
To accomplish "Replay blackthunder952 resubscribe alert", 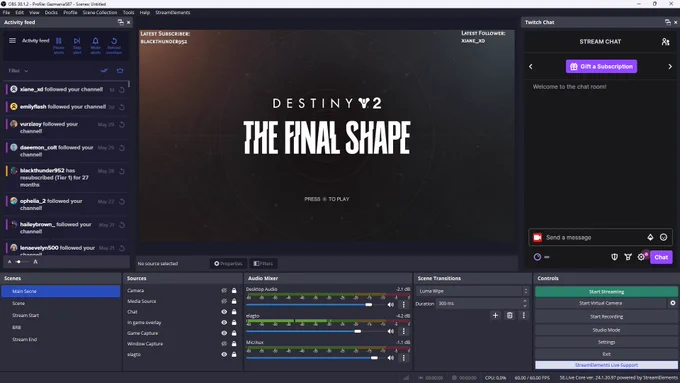I will (122, 171).
